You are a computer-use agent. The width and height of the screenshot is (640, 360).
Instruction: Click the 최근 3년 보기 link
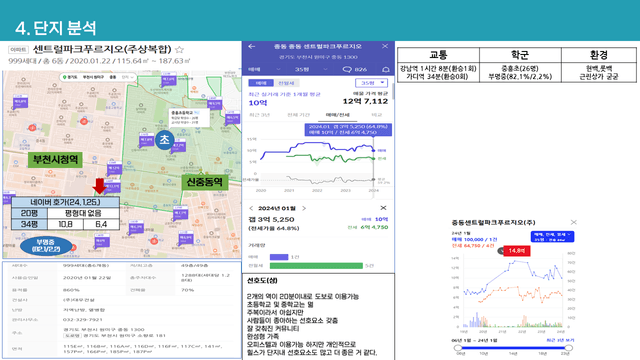[560, 340]
